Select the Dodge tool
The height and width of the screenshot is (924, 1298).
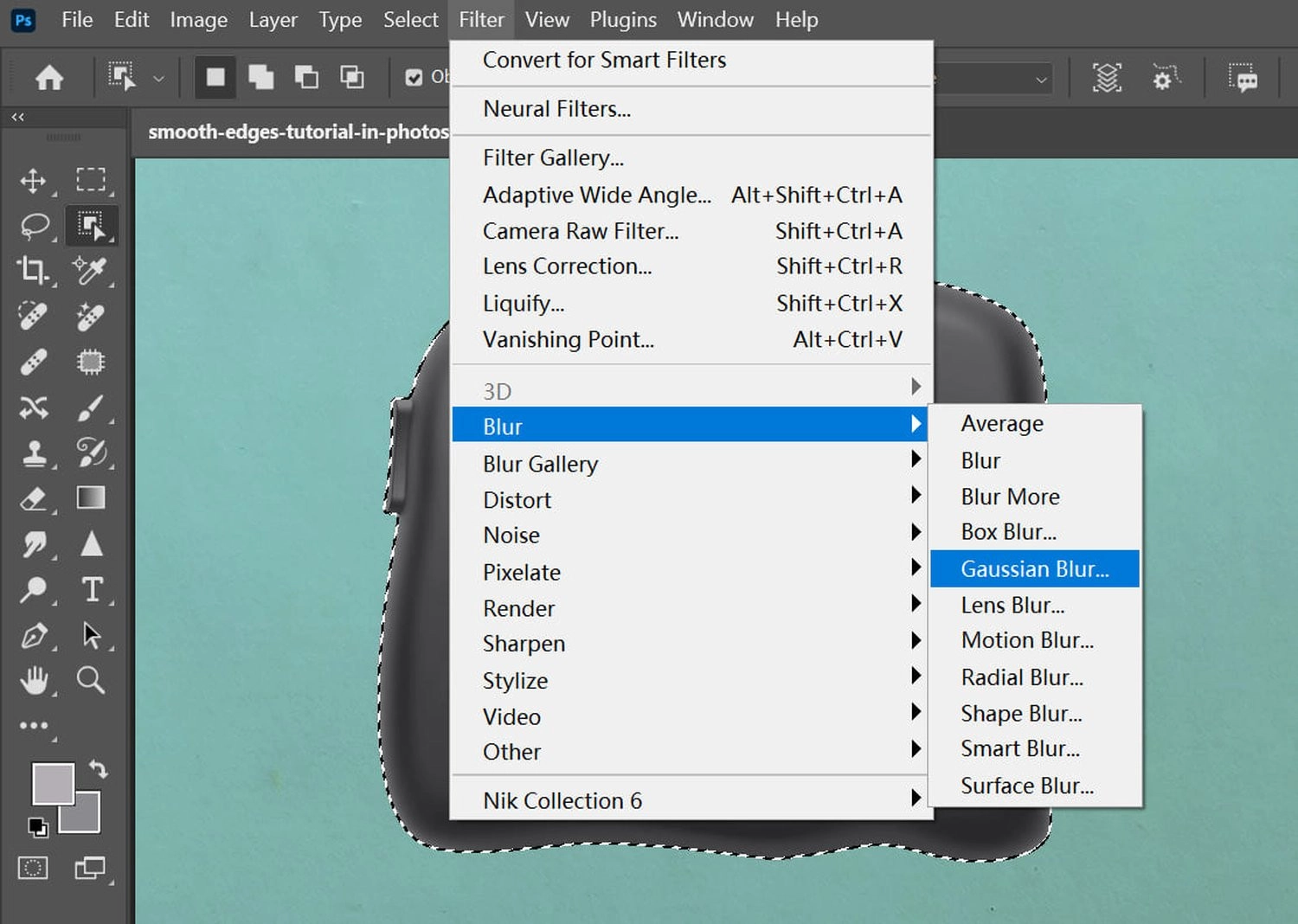coord(34,590)
